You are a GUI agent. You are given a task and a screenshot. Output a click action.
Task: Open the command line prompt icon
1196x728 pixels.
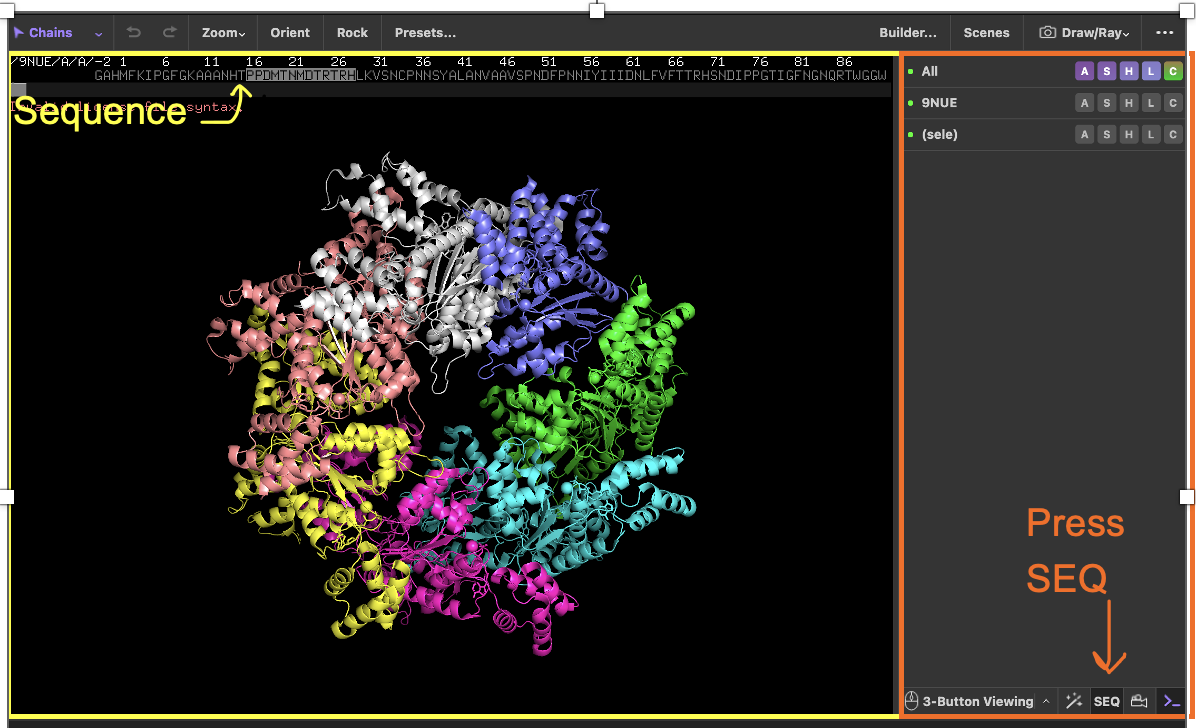point(1171,701)
